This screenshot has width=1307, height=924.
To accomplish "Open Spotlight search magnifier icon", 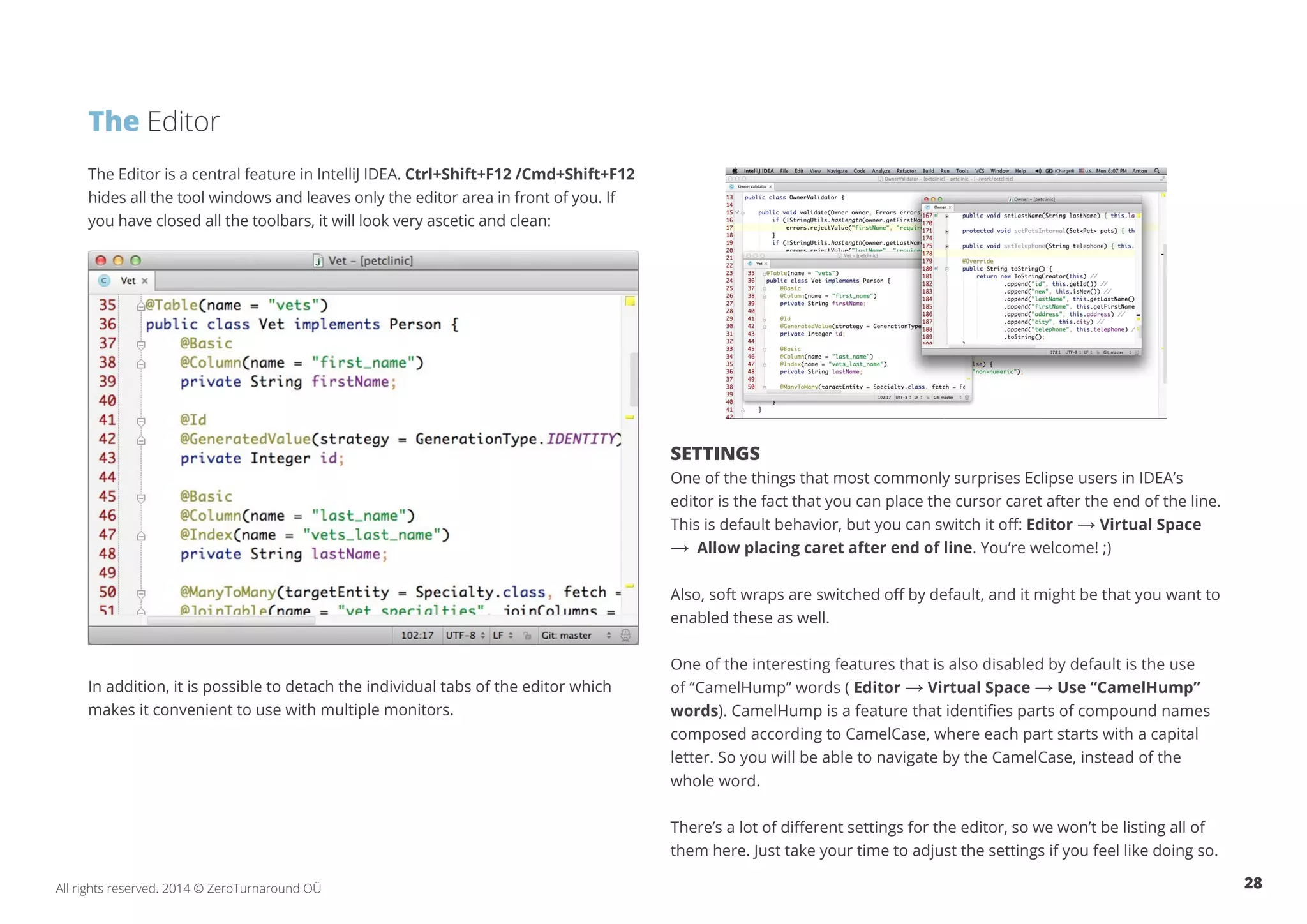I will pyautogui.click(x=1157, y=171).
